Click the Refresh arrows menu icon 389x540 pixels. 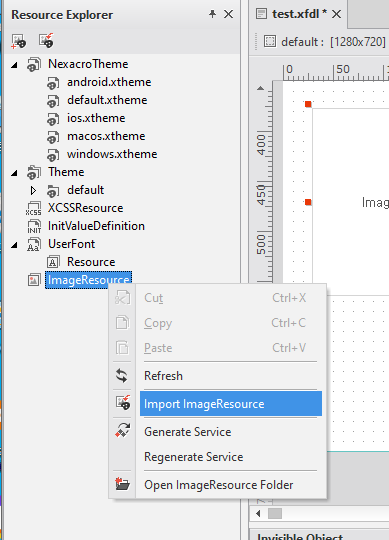[122, 376]
